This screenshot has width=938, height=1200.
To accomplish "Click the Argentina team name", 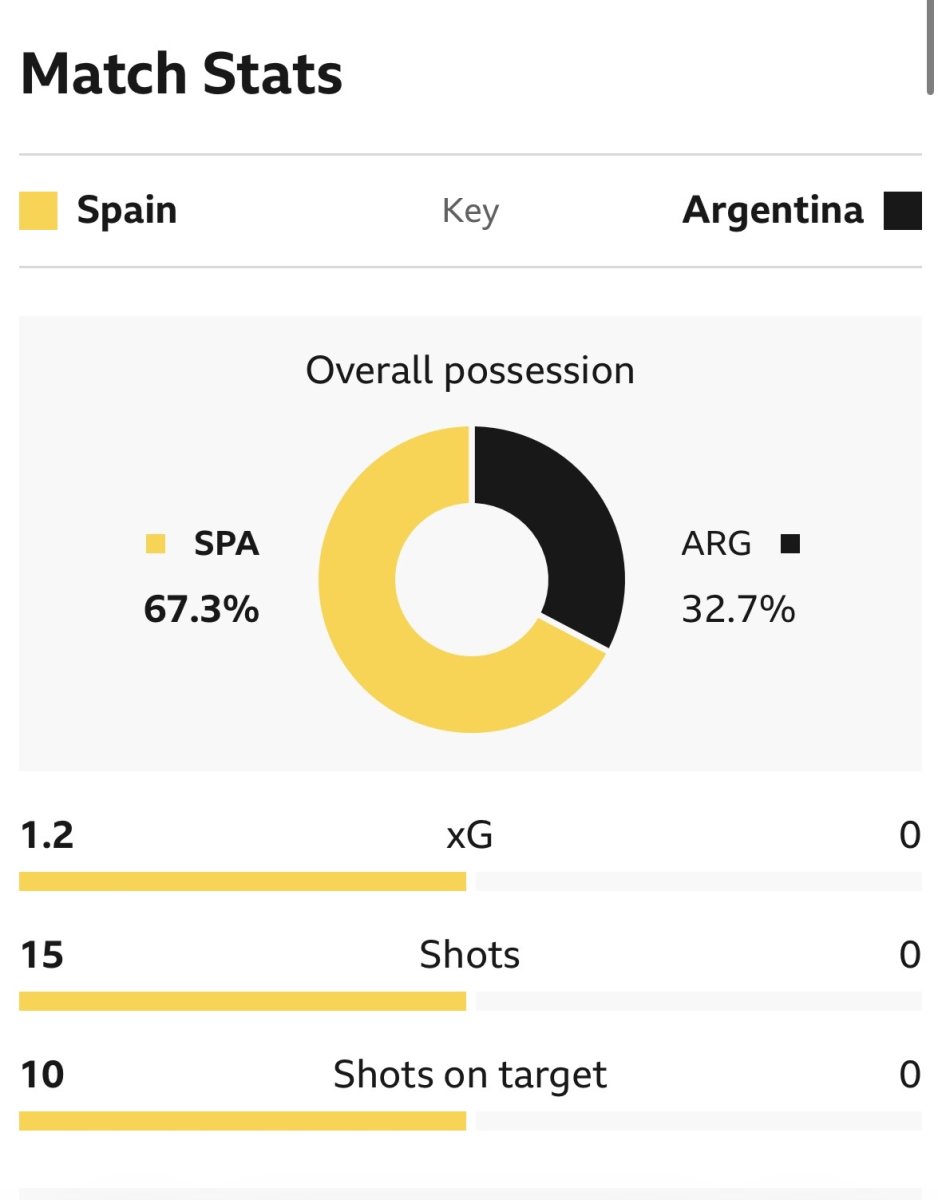I will [x=773, y=211].
